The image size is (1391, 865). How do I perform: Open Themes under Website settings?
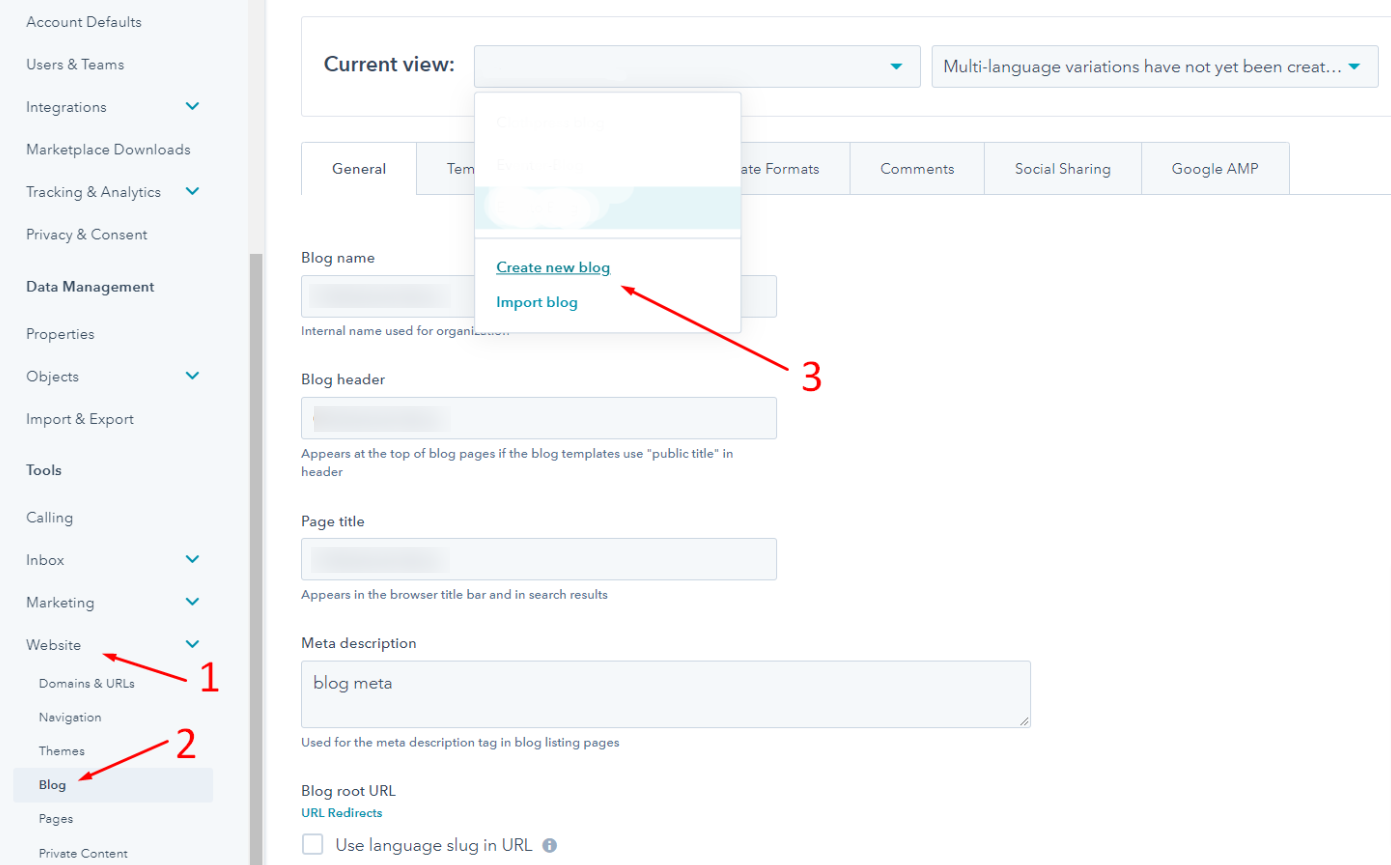pos(62,751)
